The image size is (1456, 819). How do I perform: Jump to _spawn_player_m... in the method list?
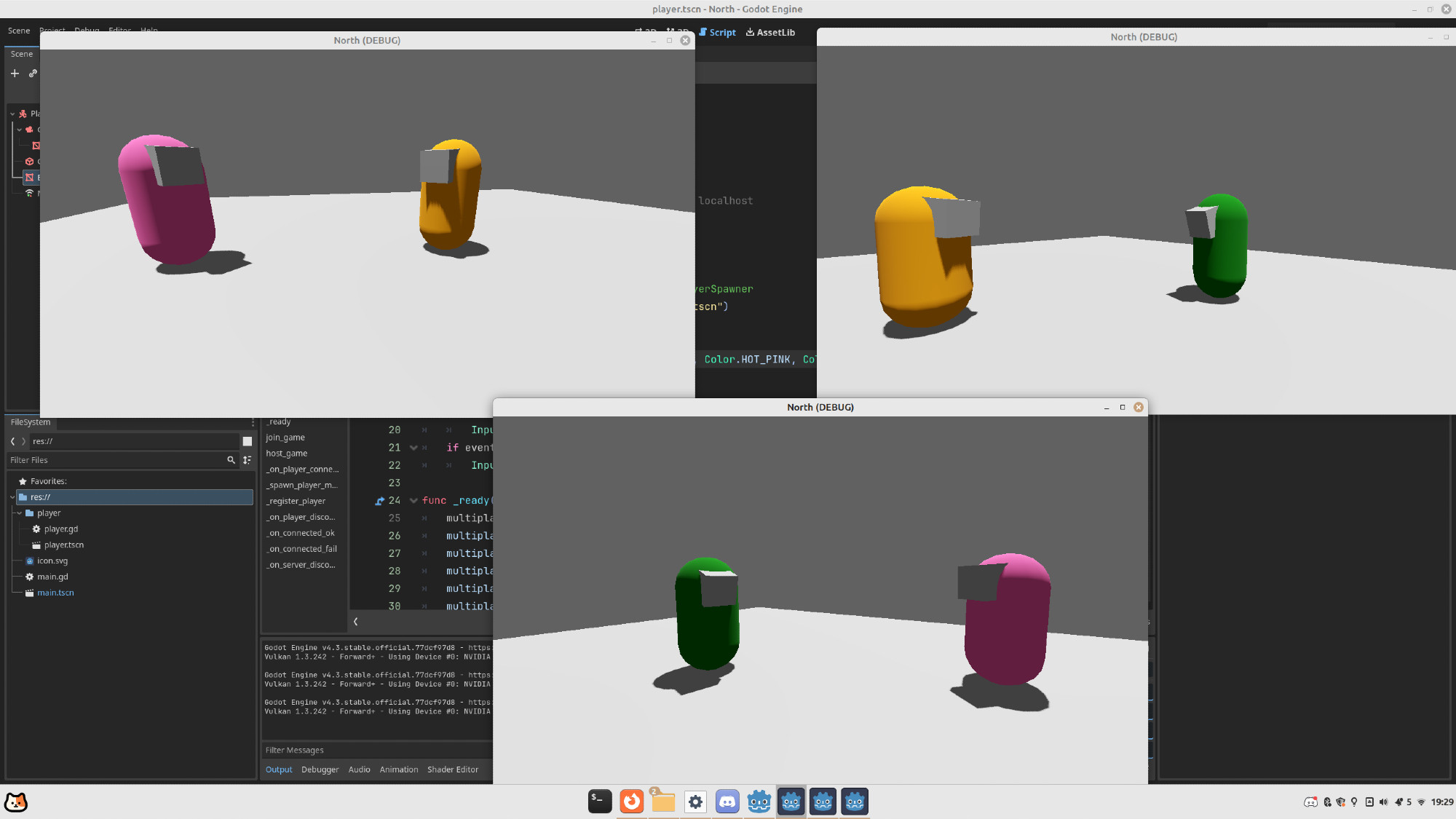click(301, 486)
